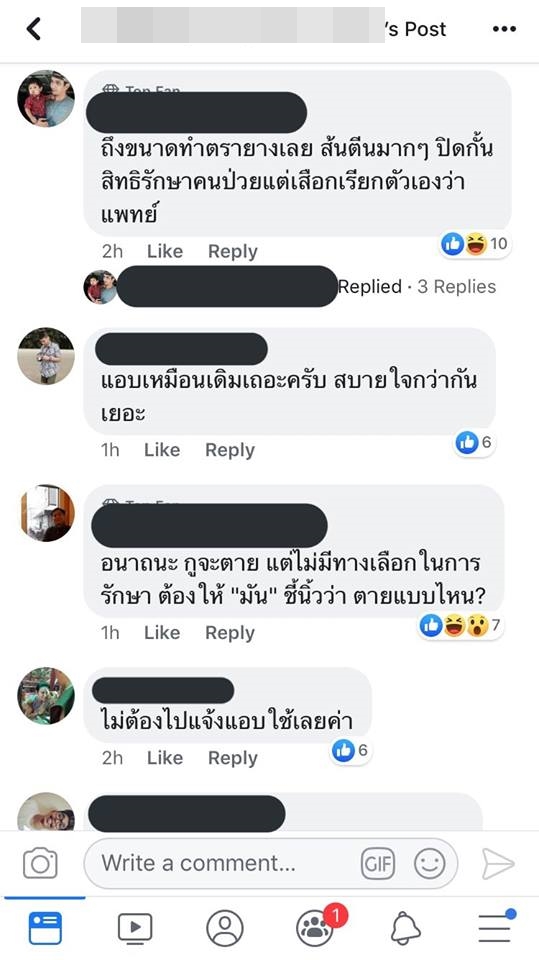Switch to the Watch video tab
The height and width of the screenshot is (960, 539).
(x=135, y=928)
